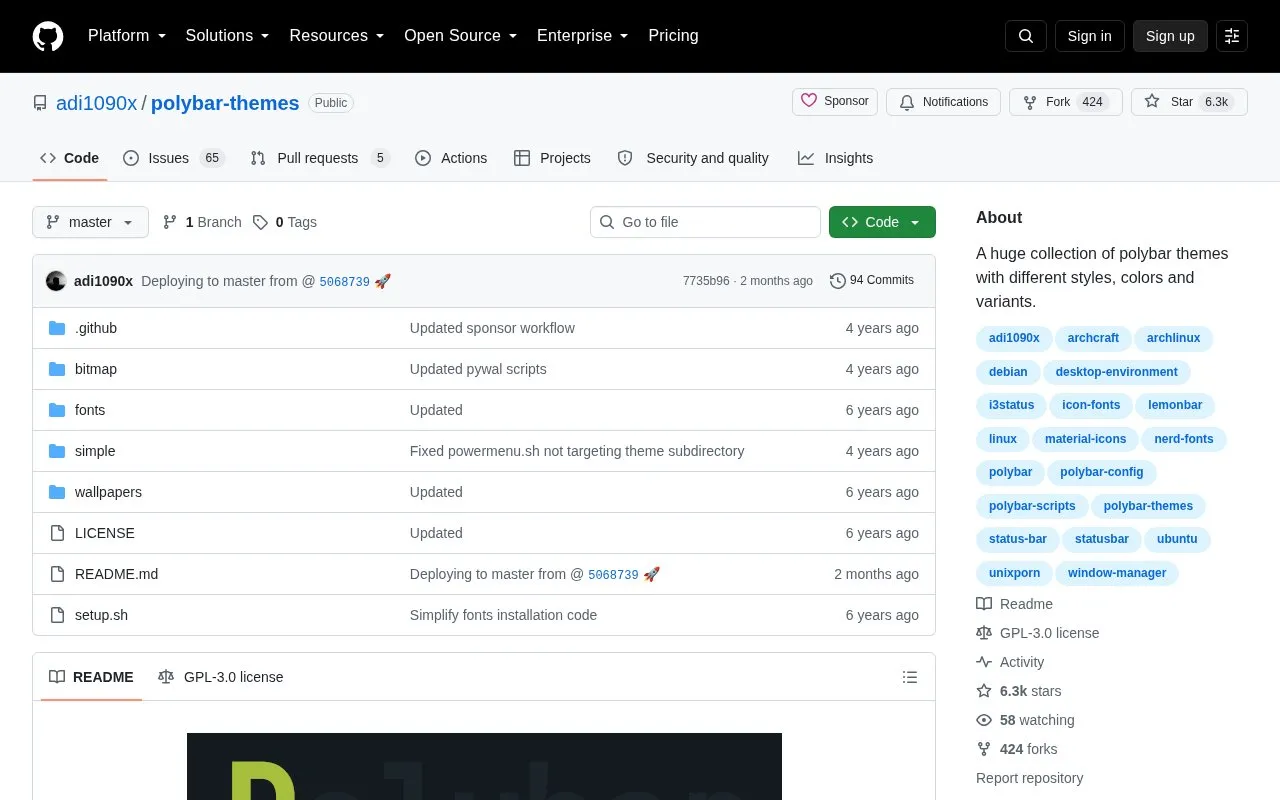1280x800 pixels.
Task: Go to the GitHub home logo
Action: (x=48, y=36)
